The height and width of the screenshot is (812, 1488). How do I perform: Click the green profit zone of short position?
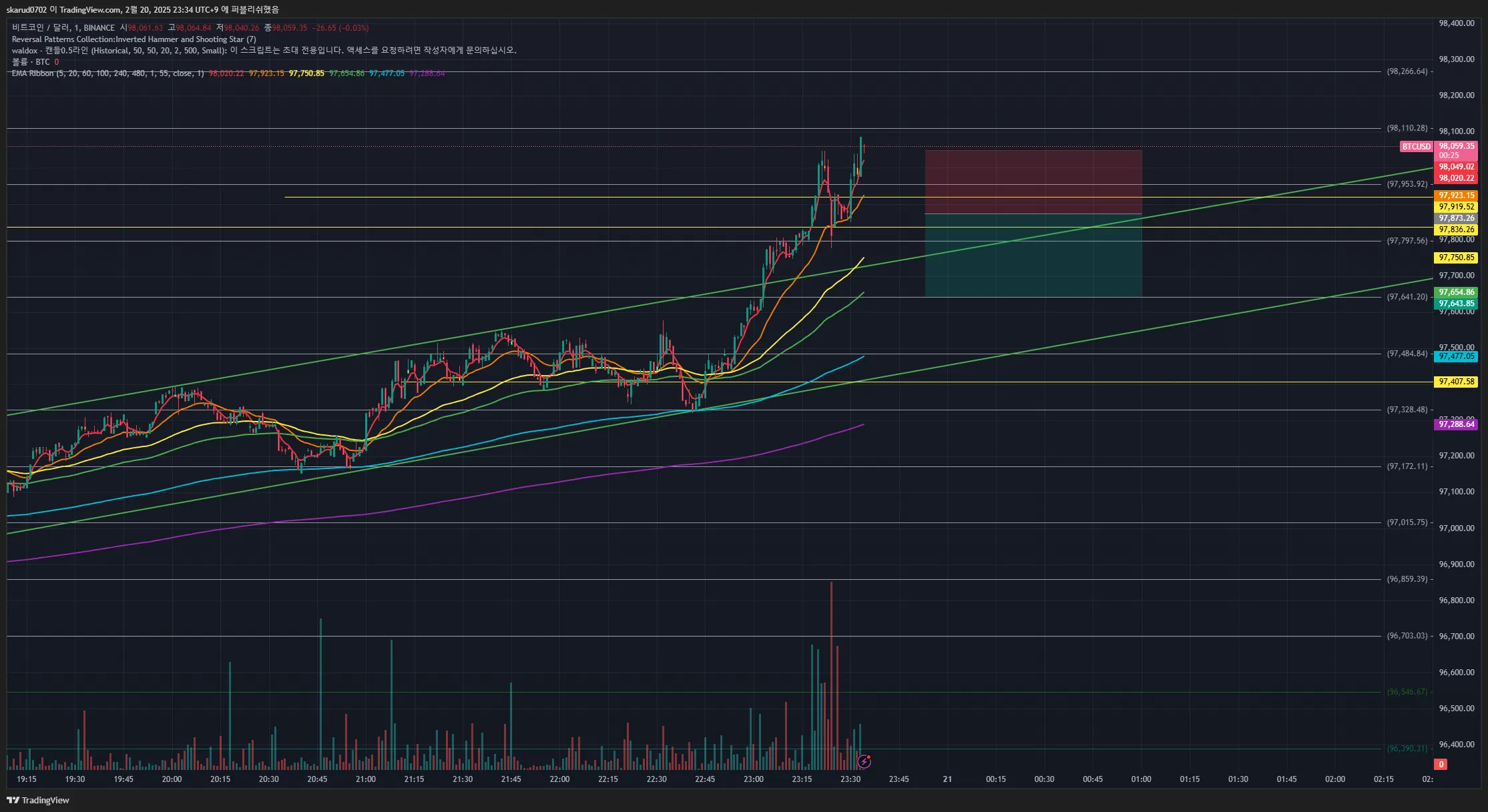point(1033,256)
